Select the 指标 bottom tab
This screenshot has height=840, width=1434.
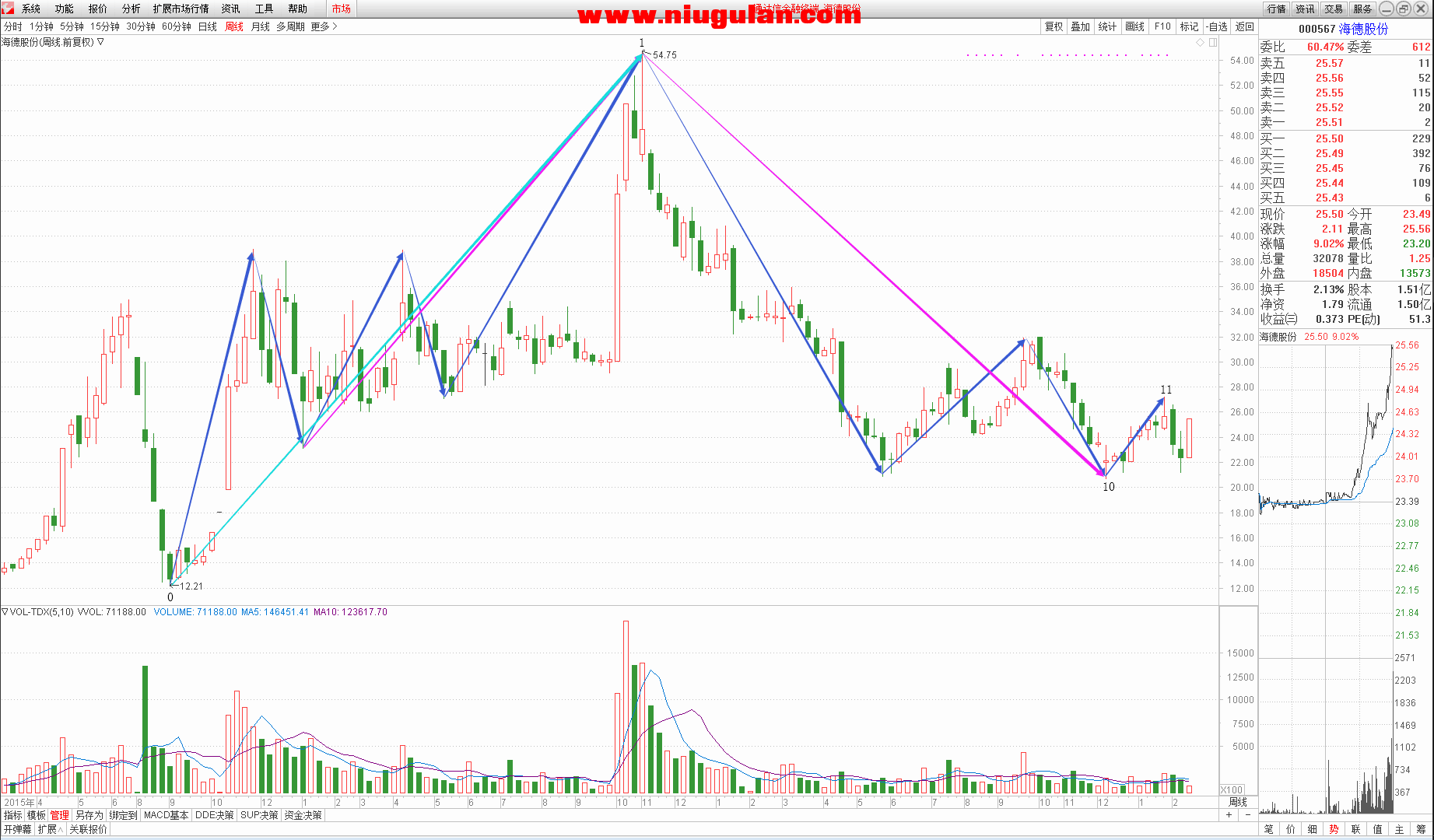13,815
